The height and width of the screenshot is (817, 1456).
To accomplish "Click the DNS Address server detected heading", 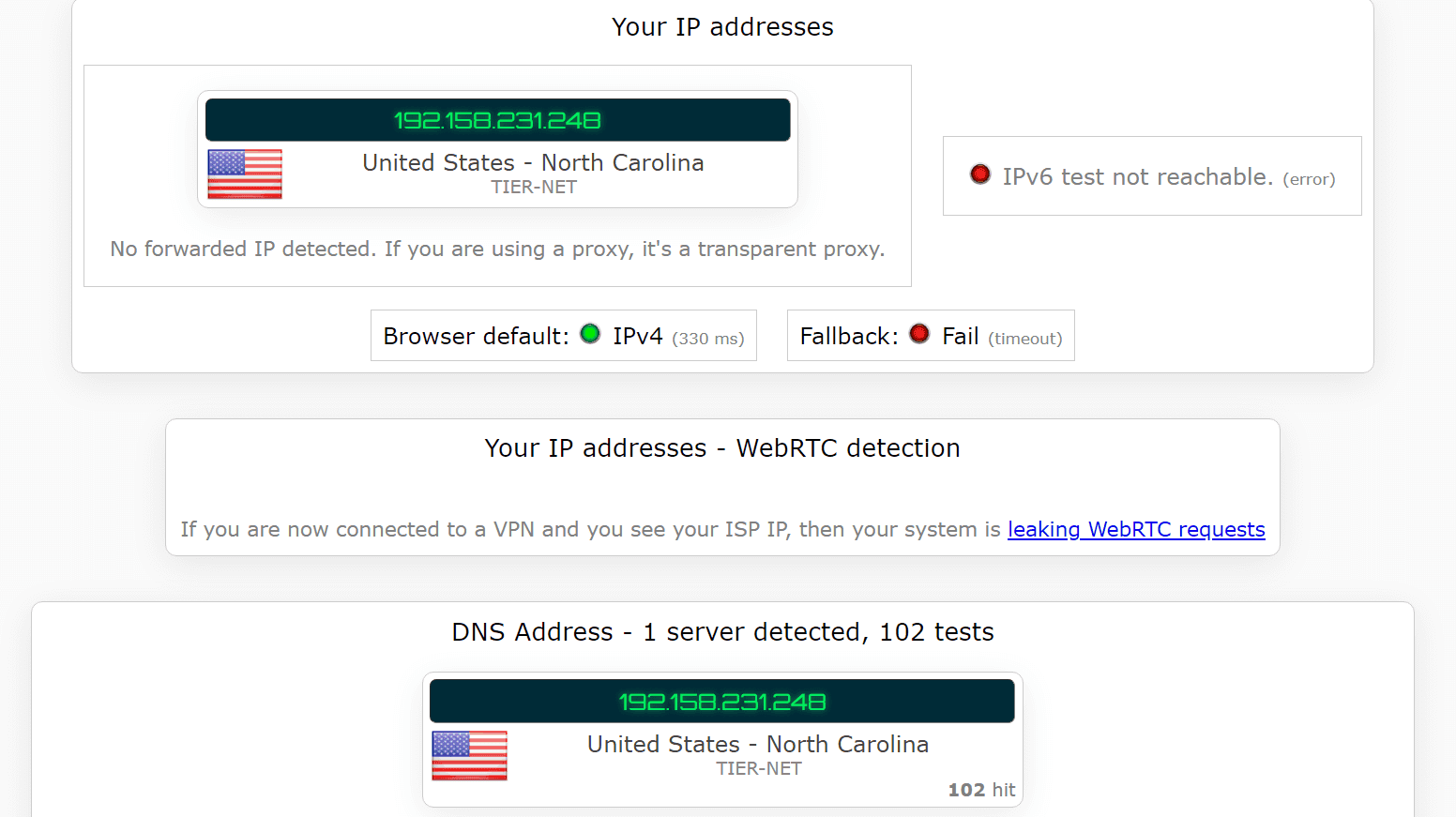I will pyautogui.click(x=722, y=632).
